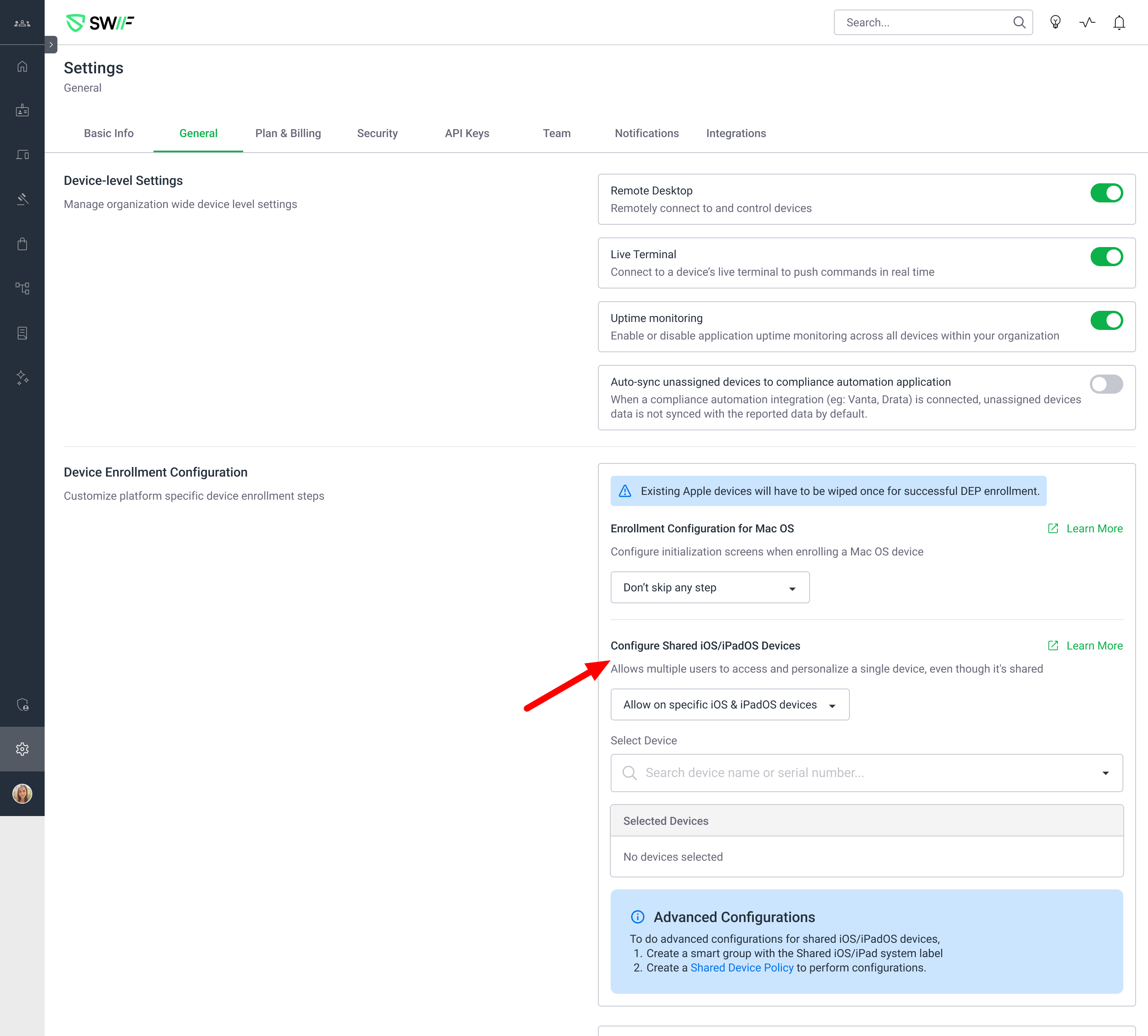Disable the Remote Desktop toggle

point(1106,193)
